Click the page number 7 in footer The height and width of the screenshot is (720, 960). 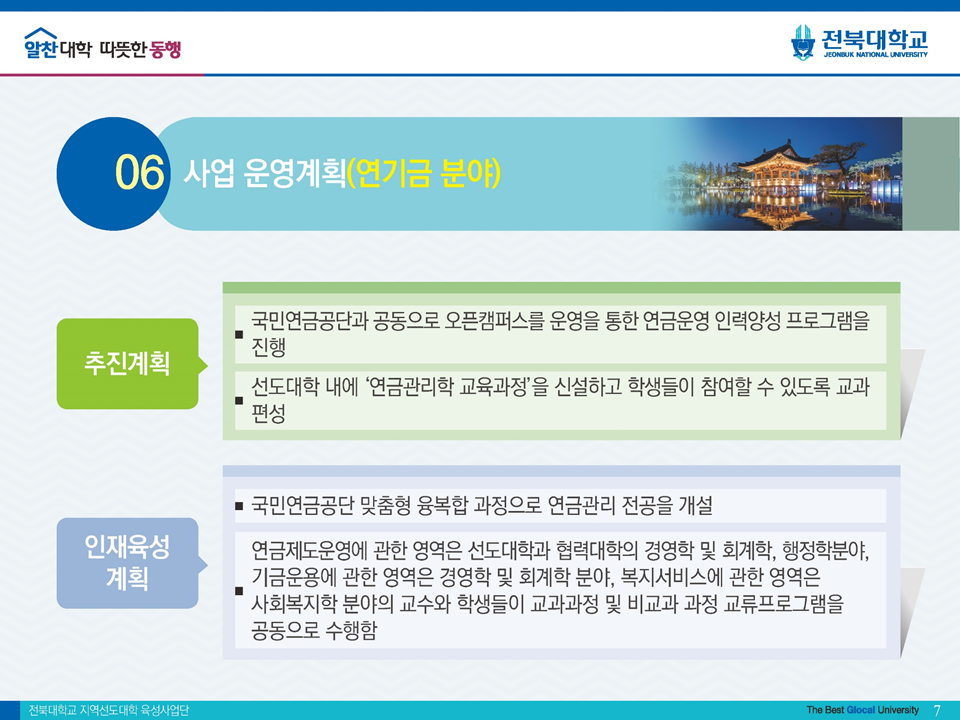point(937,710)
